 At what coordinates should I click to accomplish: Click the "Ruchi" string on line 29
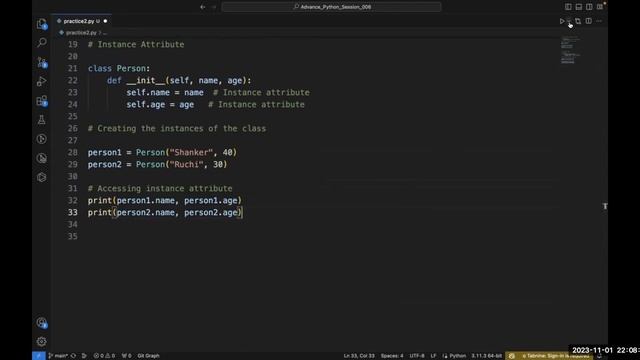(187, 164)
